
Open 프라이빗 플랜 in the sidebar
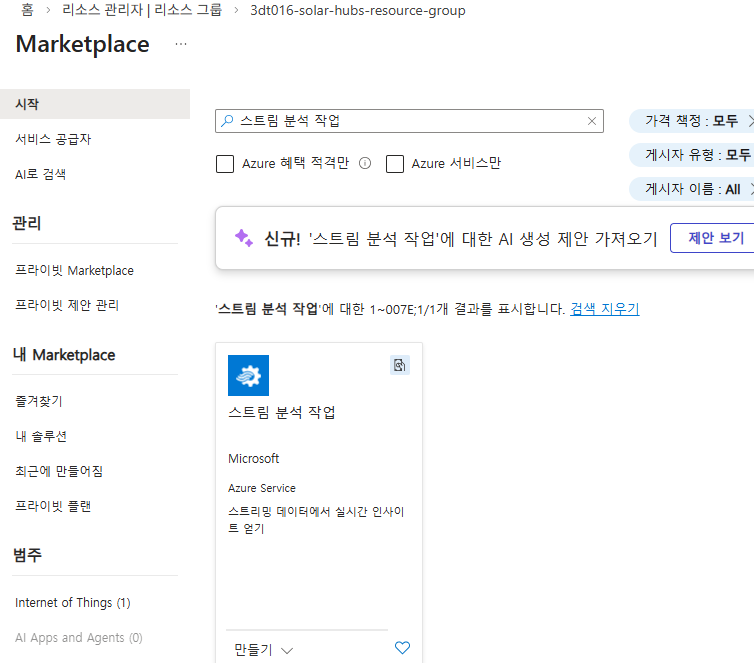53,506
